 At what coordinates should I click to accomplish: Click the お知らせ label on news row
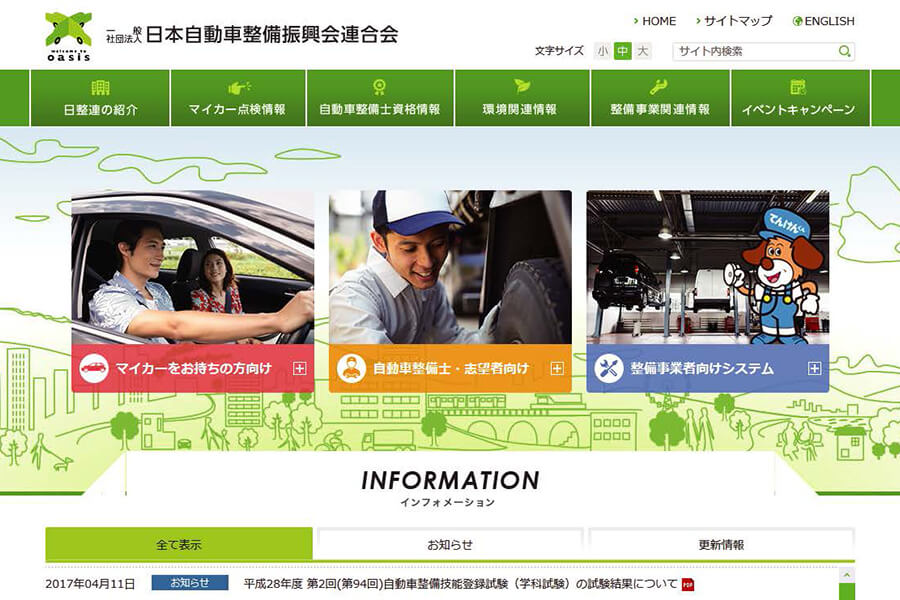point(190,583)
